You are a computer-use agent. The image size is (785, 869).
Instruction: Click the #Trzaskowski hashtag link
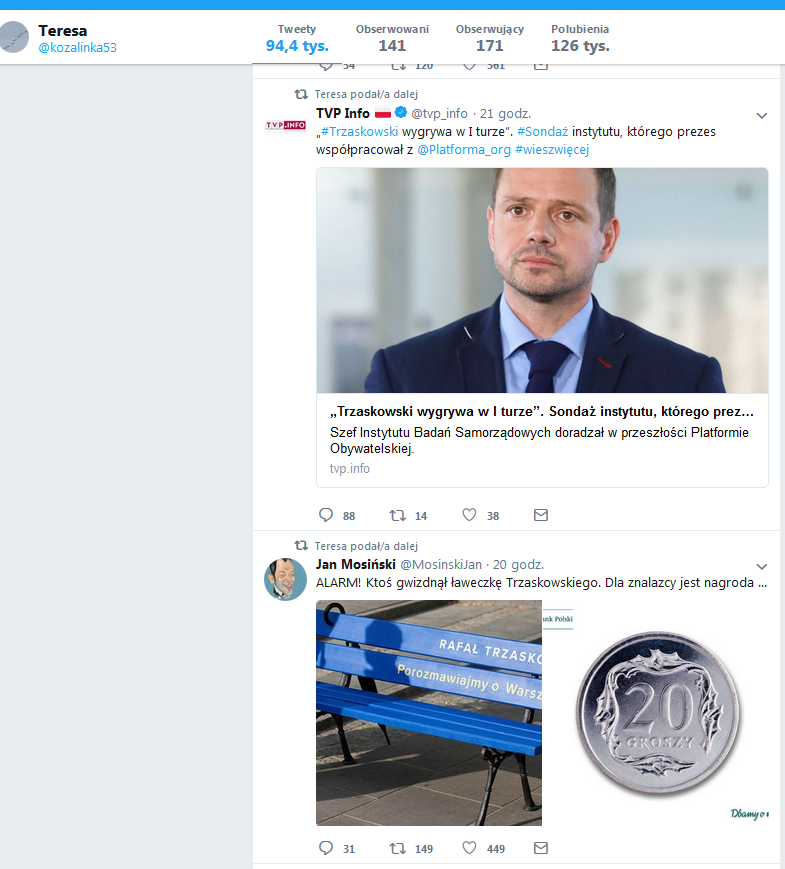point(360,131)
